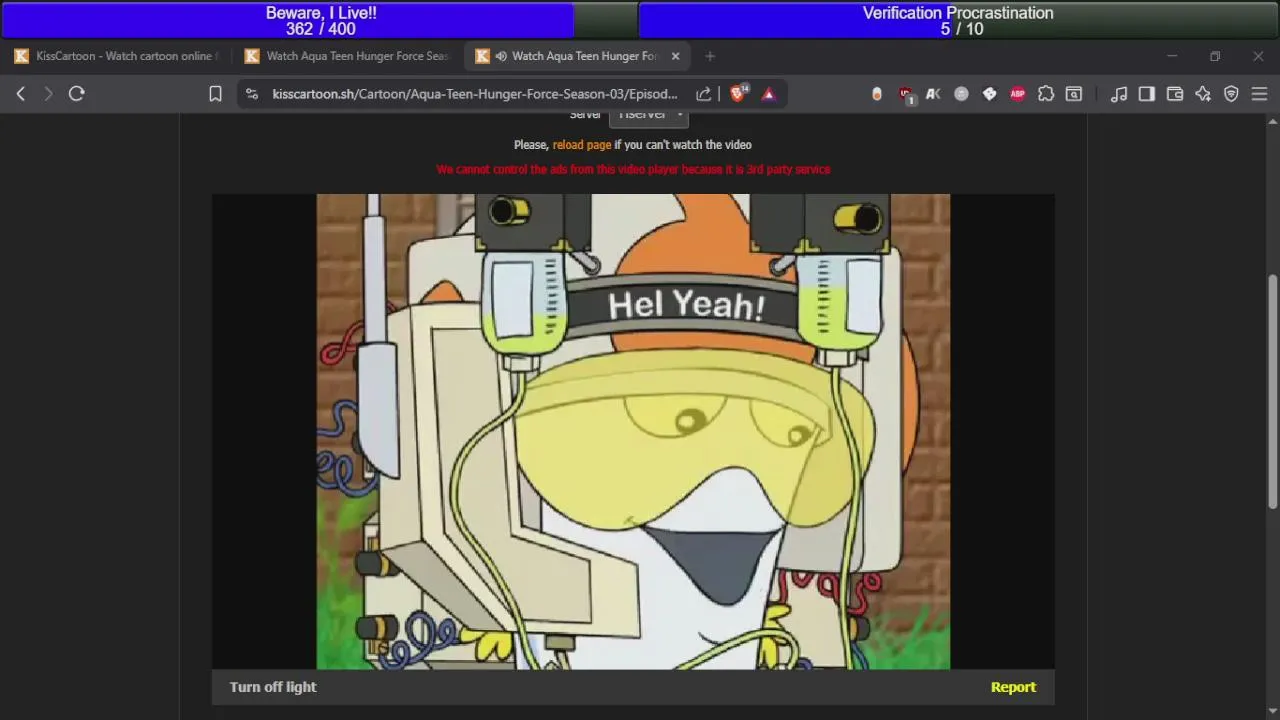Click the address bar URL field
The width and height of the screenshot is (1280, 720).
475,94
